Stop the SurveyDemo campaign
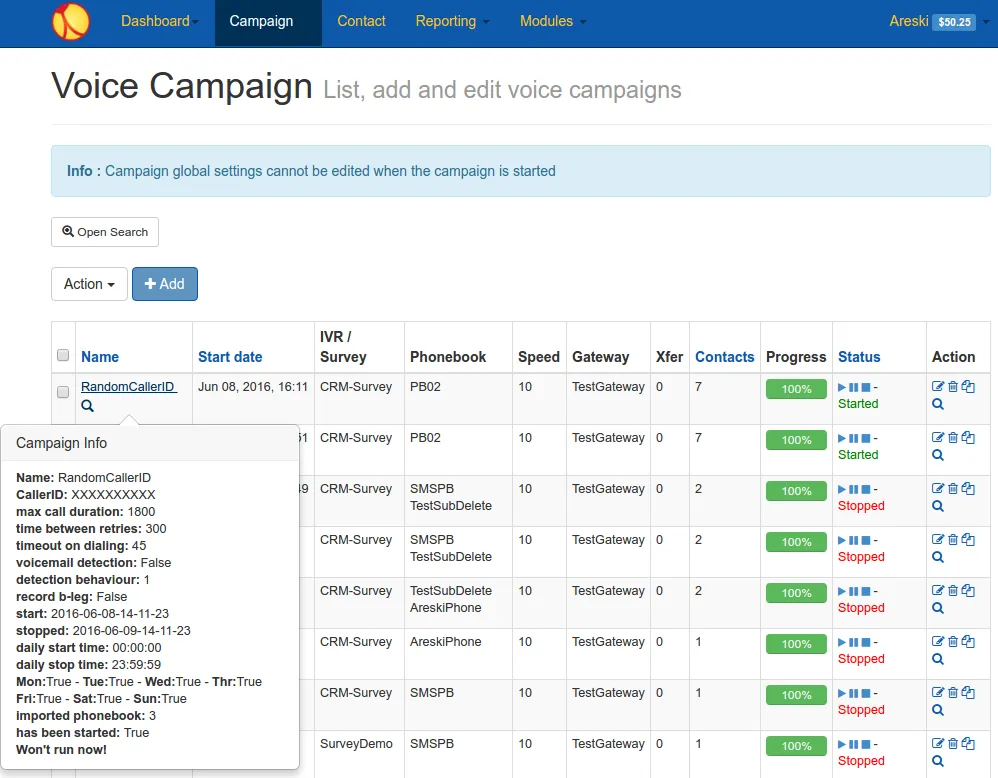998x778 pixels. (866, 744)
